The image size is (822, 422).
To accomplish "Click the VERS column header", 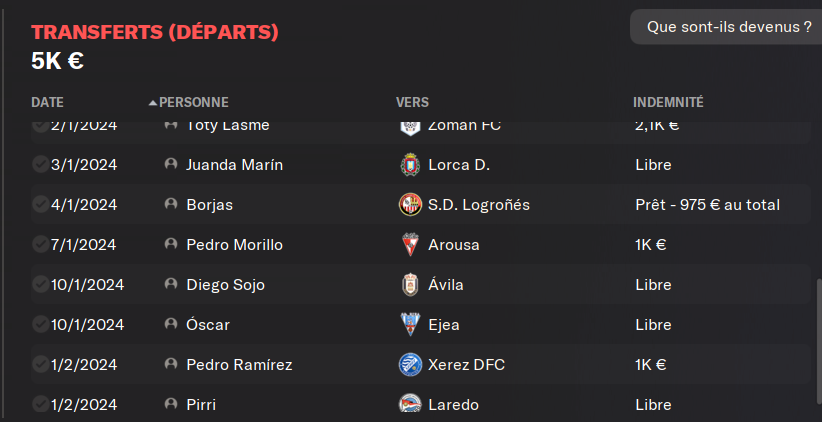I will coord(412,102).
